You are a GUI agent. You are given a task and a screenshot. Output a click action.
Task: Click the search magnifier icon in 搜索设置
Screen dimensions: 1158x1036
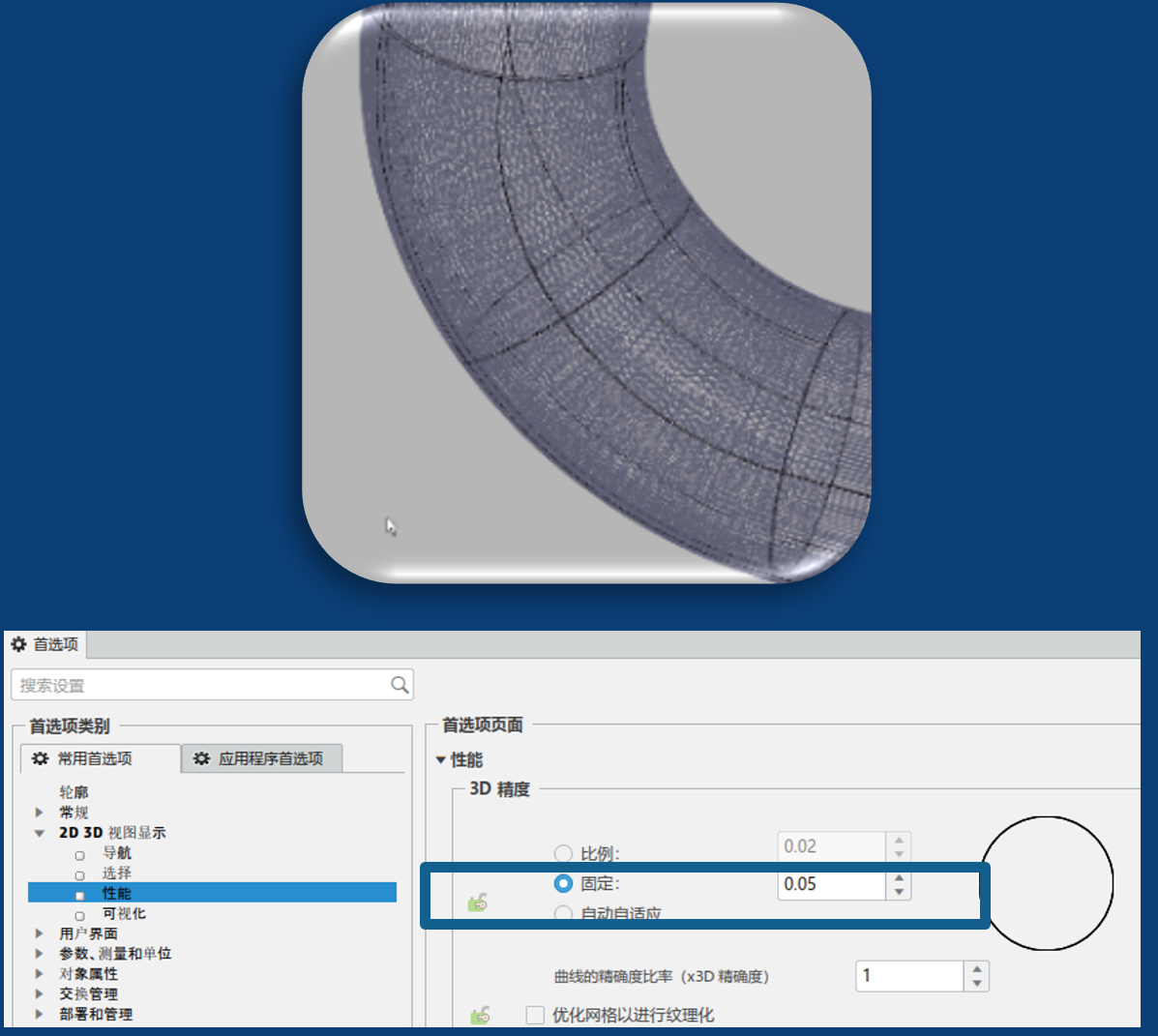(399, 685)
